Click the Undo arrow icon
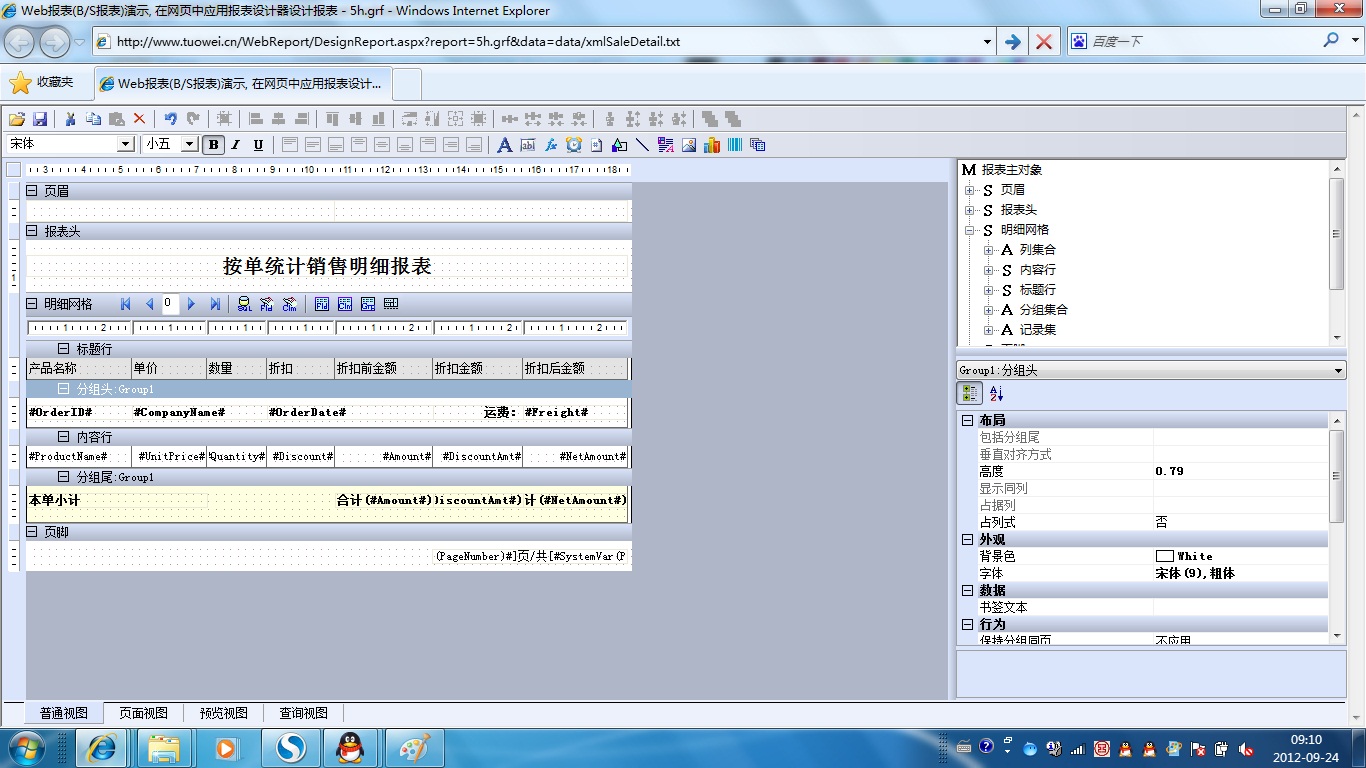1366x768 pixels. [x=170, y=119]
